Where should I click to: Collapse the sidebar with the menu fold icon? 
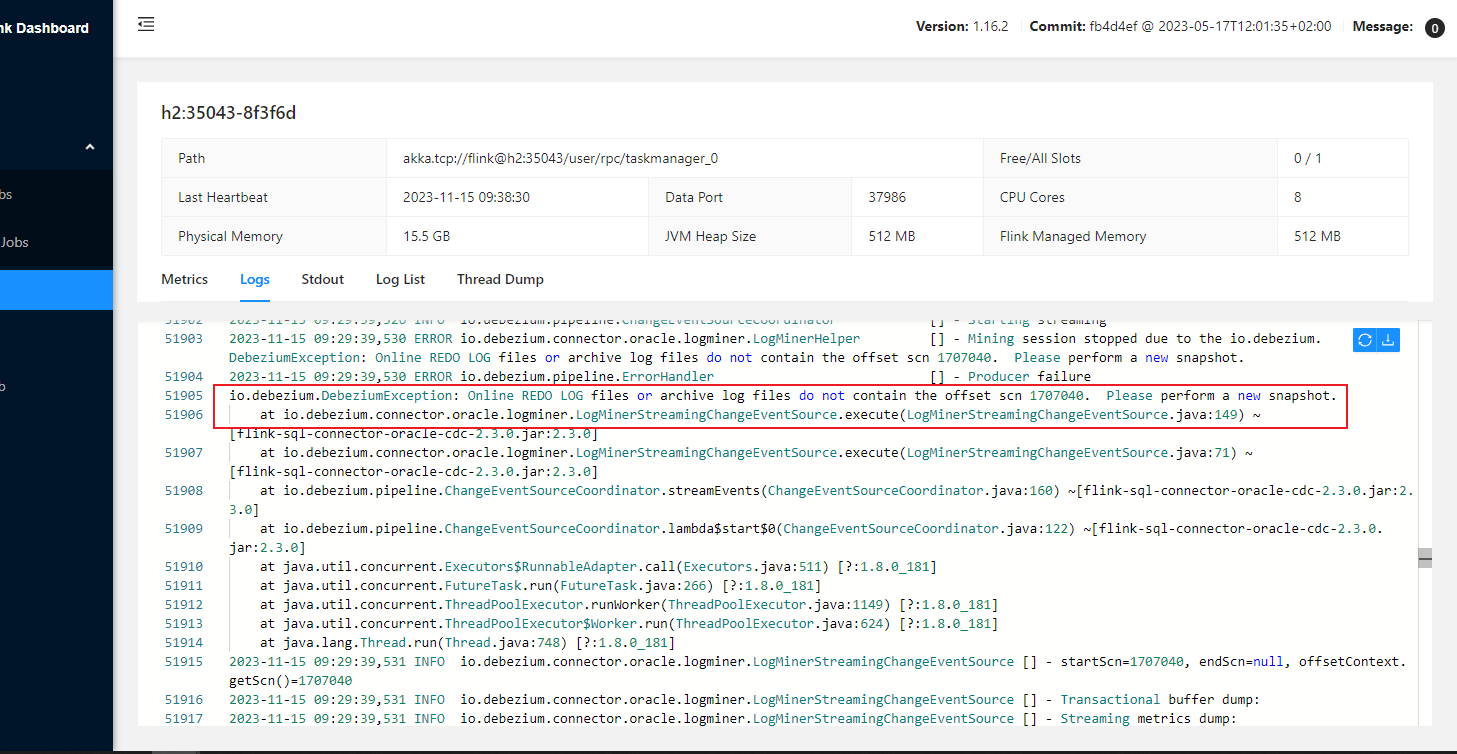146,24
